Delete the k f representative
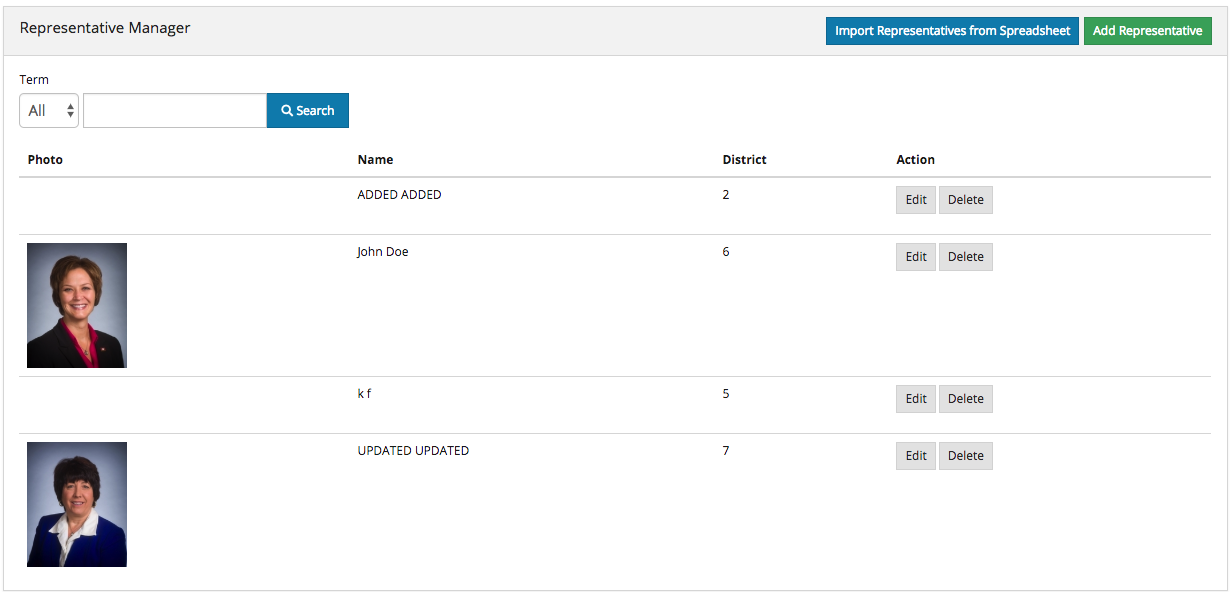 966,399
